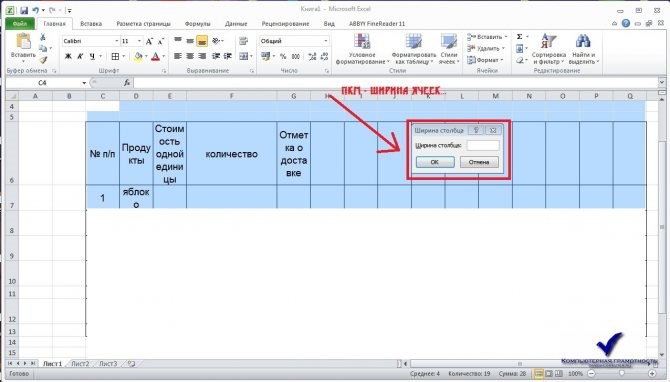This screenshot has width=670, height=382.
Task: Toggle italic (К) formatting
Action: click(x=80, y=56)
